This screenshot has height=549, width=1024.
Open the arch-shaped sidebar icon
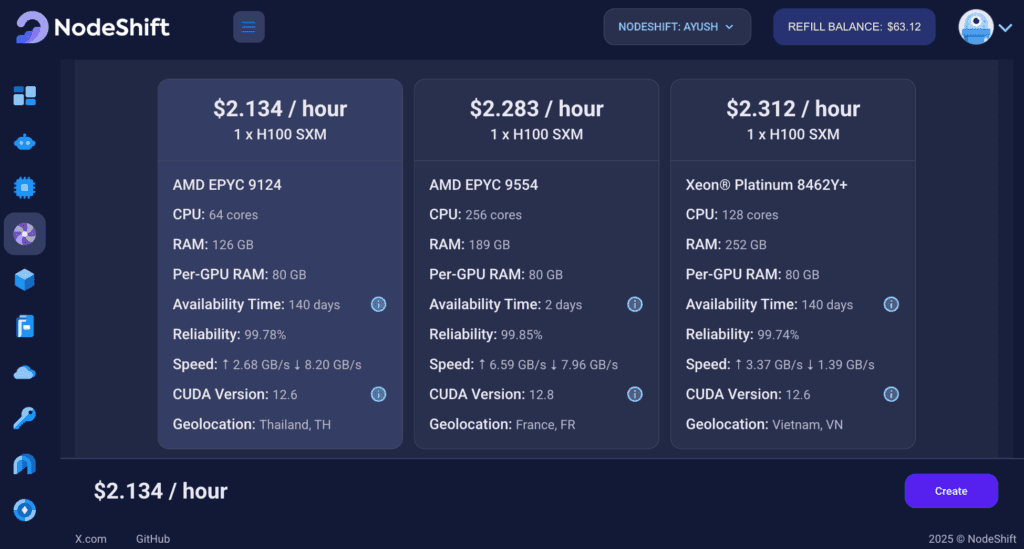click(25, 464)
